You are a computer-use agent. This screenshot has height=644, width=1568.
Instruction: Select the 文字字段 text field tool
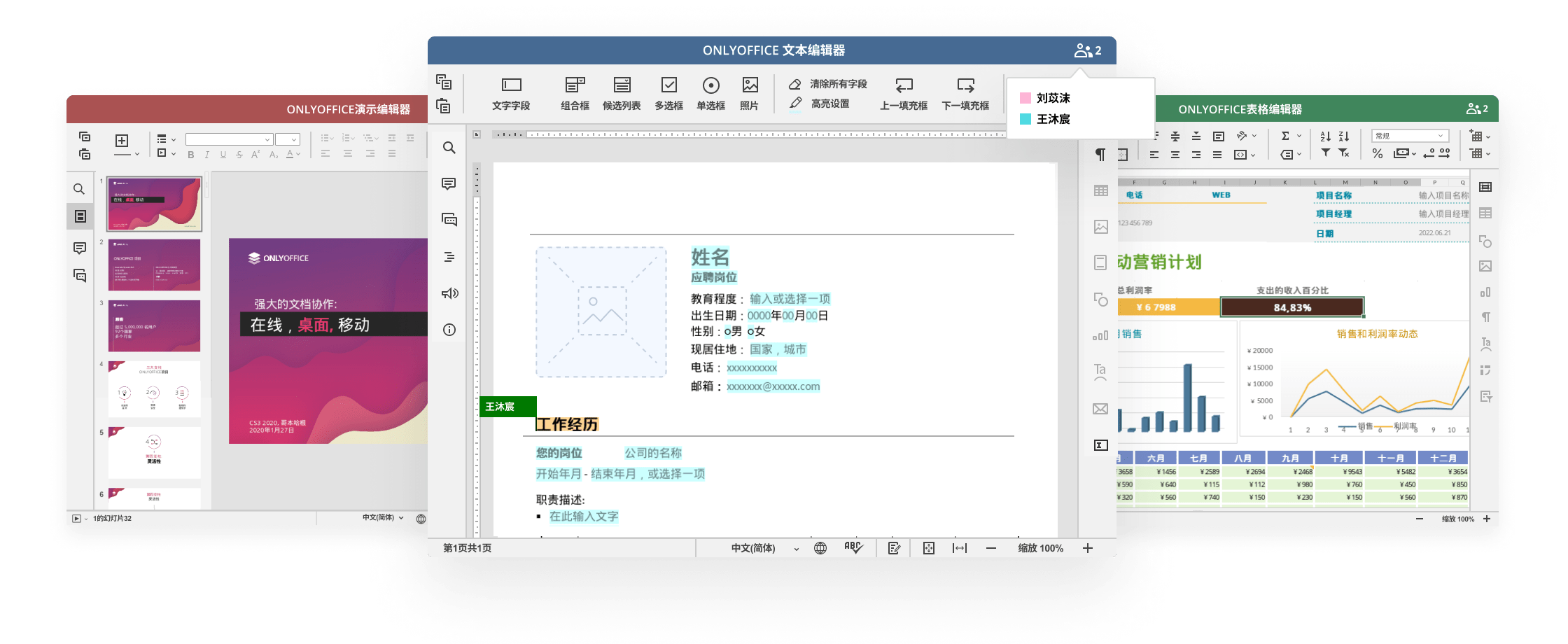512,93
